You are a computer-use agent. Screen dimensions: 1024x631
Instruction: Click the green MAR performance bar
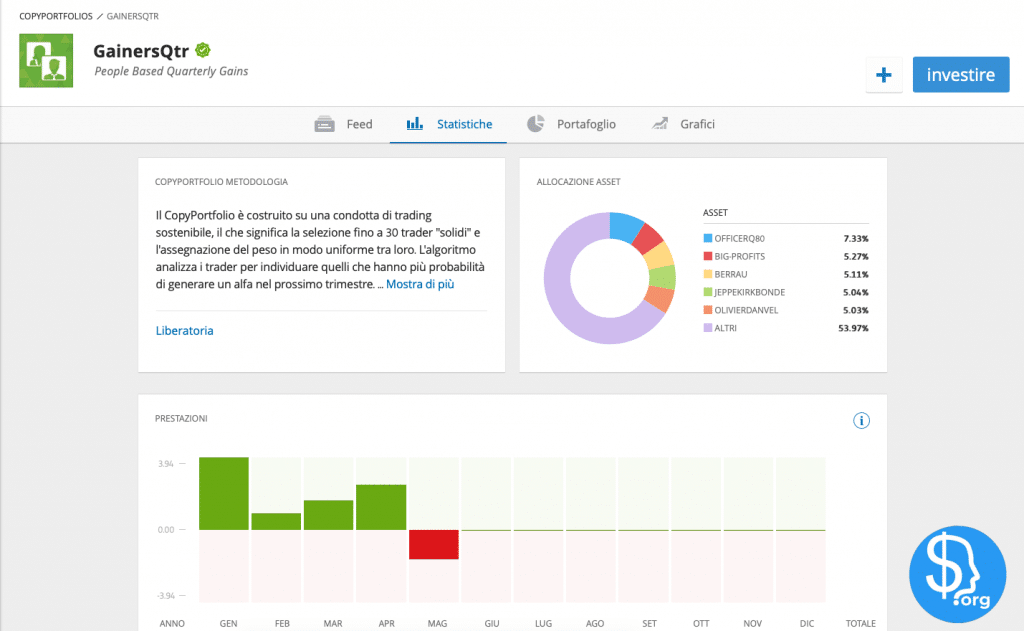tap(328, 515)
